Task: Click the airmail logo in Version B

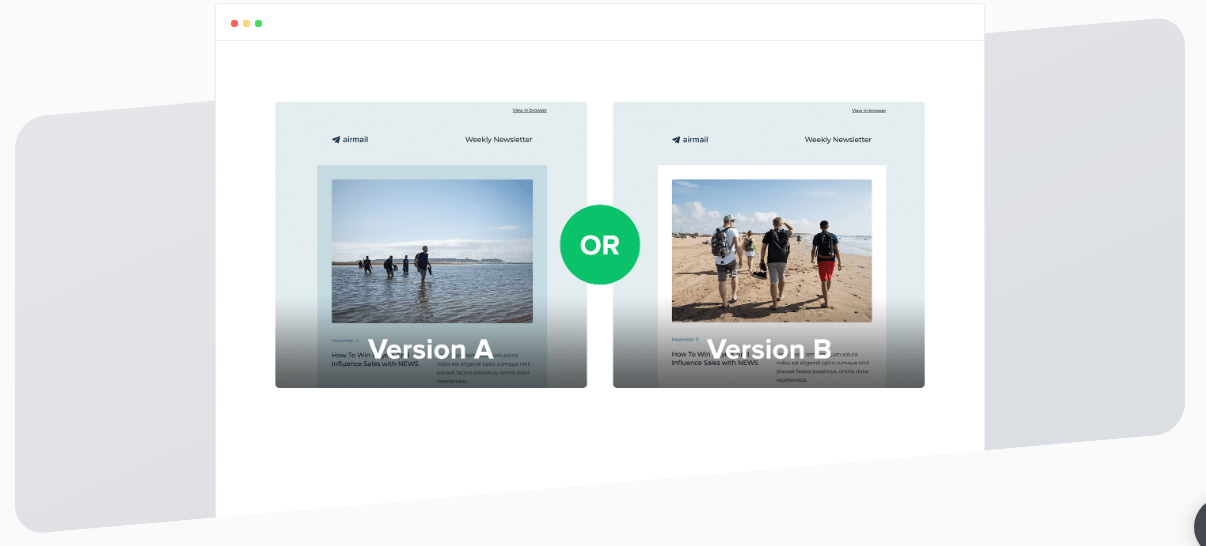Action: (x=690, y=140)
